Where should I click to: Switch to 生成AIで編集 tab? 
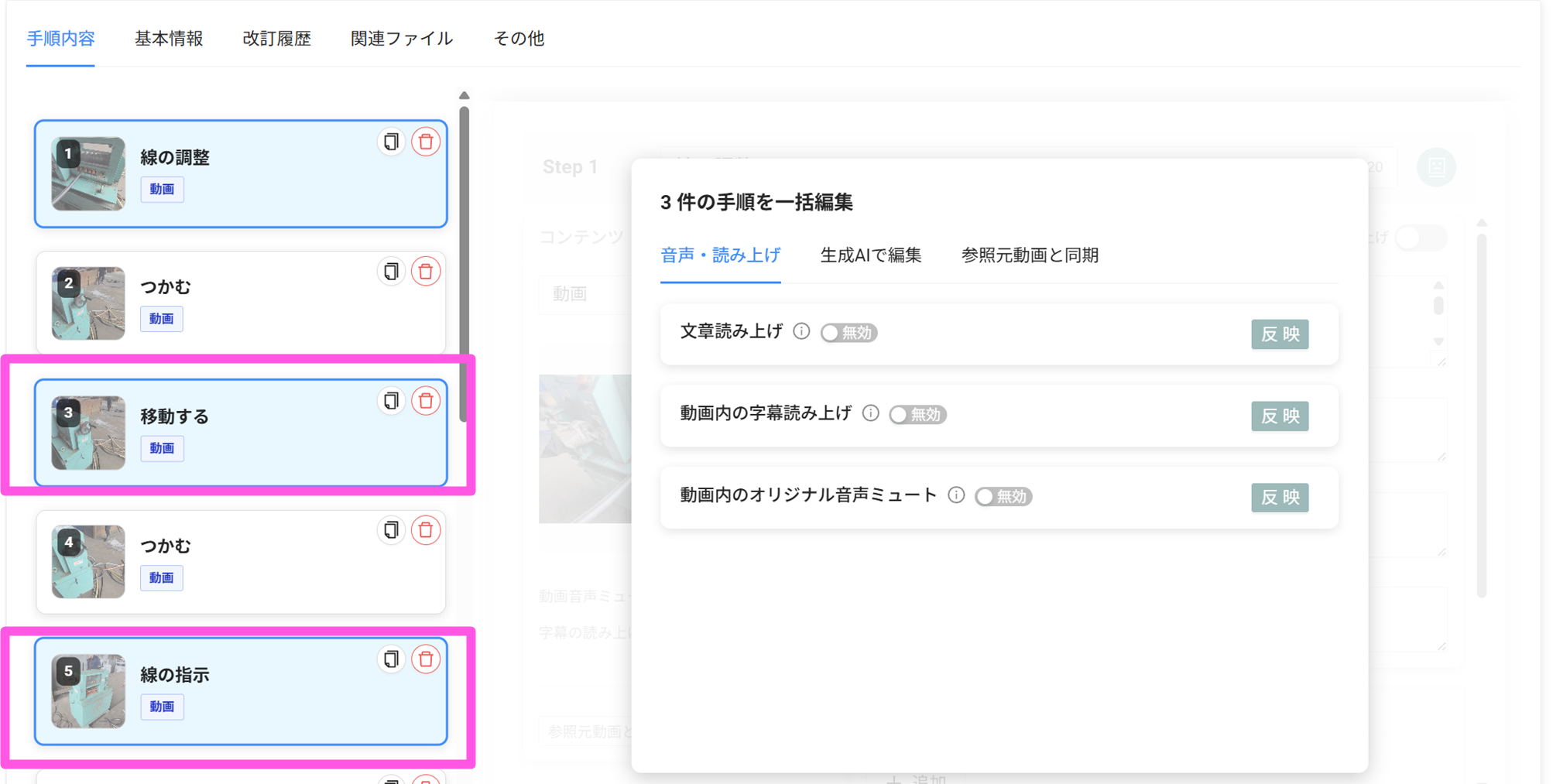tap(870, 255)
